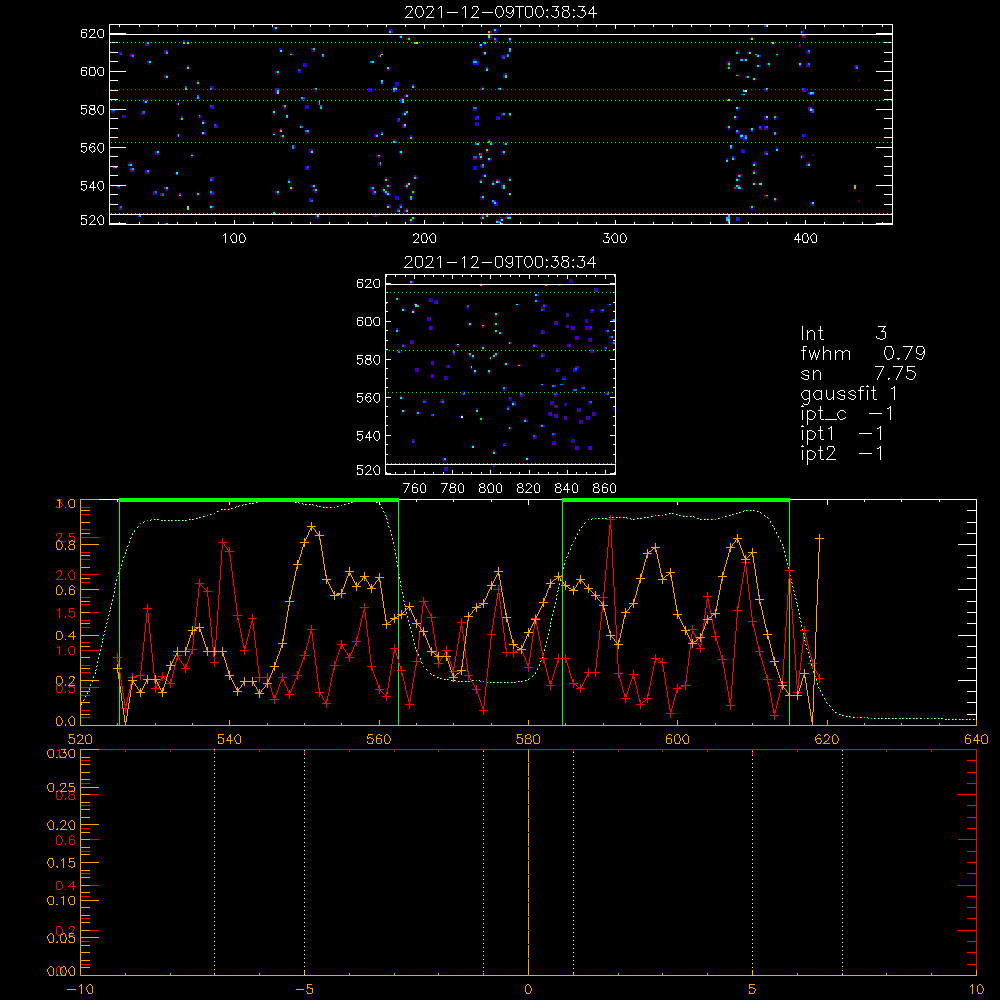Select red y-axis label 1.5 of the profile plot
The width and height of the screenshot is (1000, 1000).
66,613
